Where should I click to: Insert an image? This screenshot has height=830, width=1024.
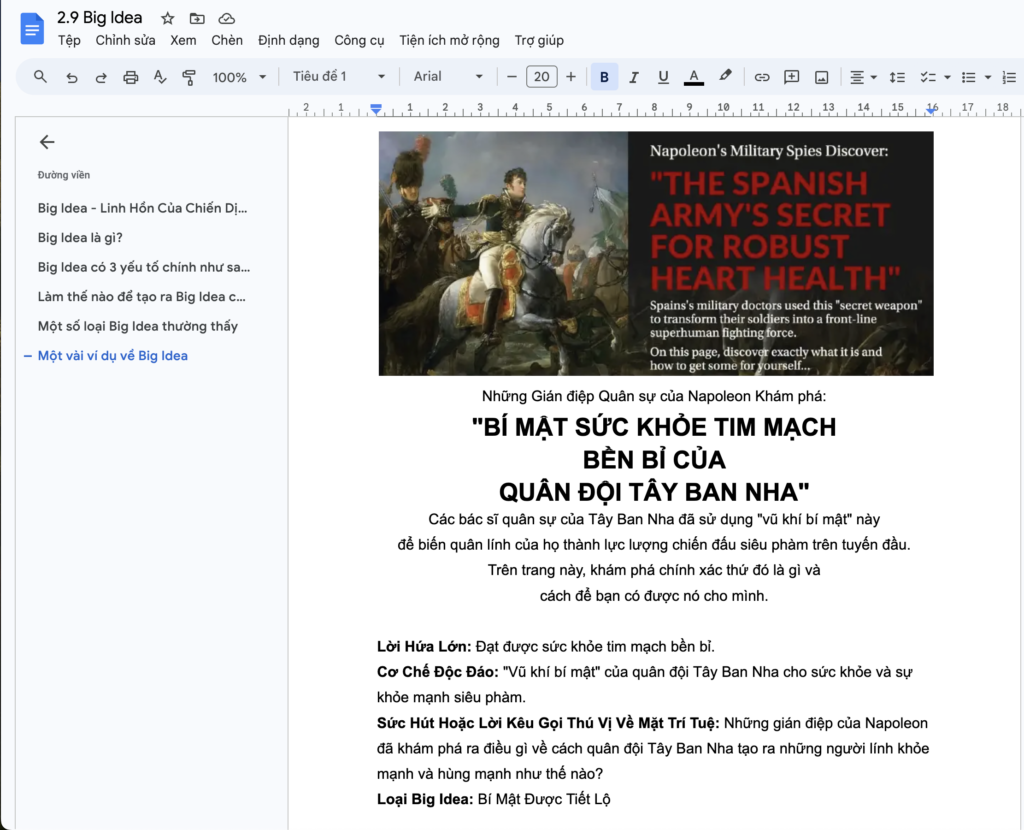point(822,77)
